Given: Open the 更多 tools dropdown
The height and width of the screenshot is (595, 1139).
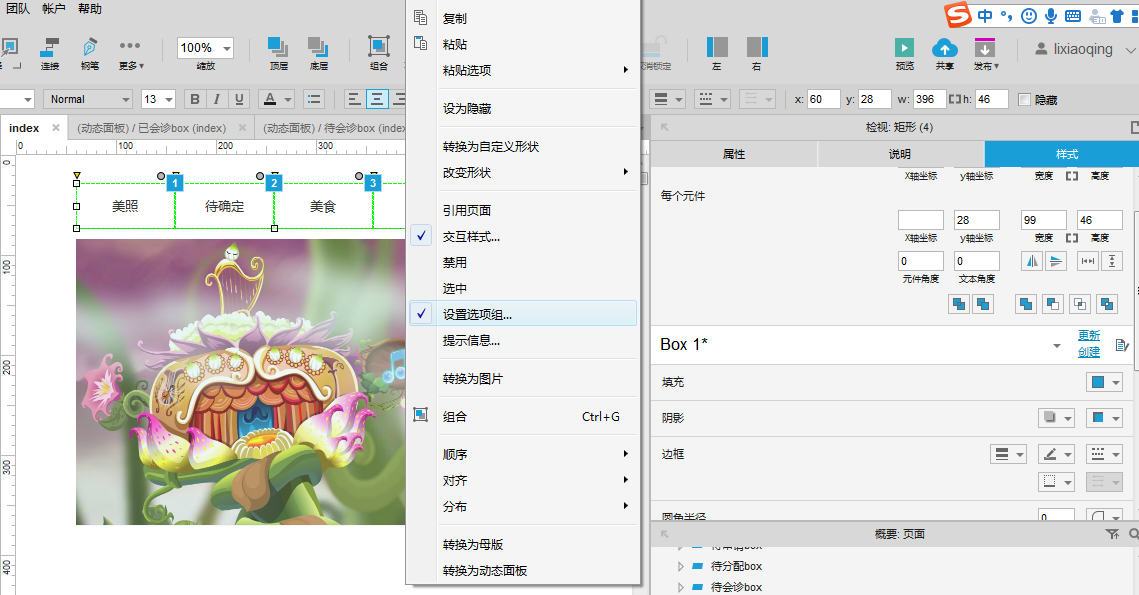Looking at the screenshot, I should [131, 53].
